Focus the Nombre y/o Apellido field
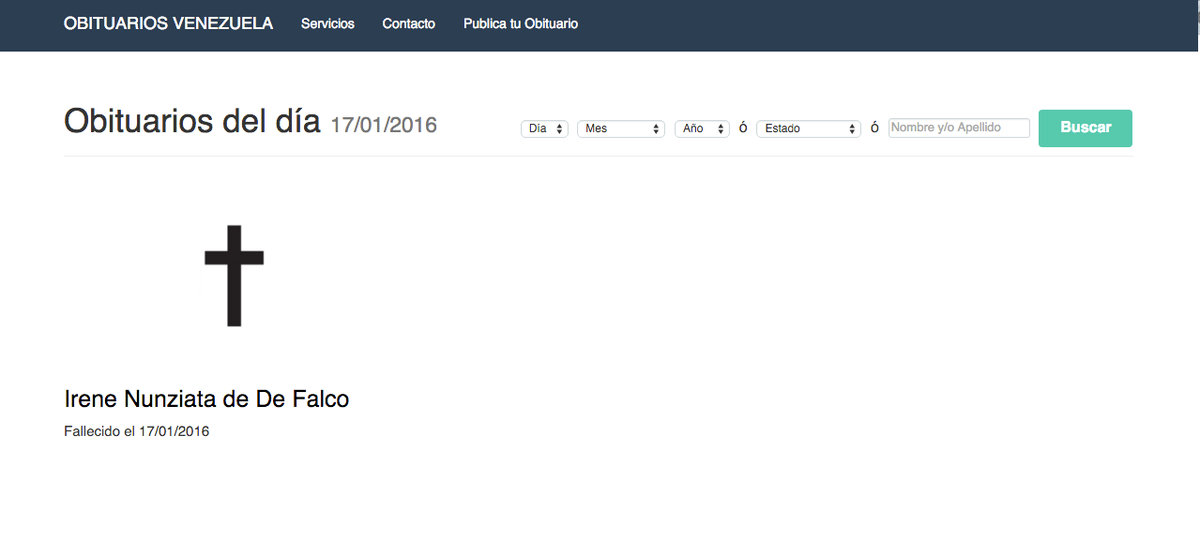Image resolution: width=1200 pixels, height=556 pixels. 959,128
